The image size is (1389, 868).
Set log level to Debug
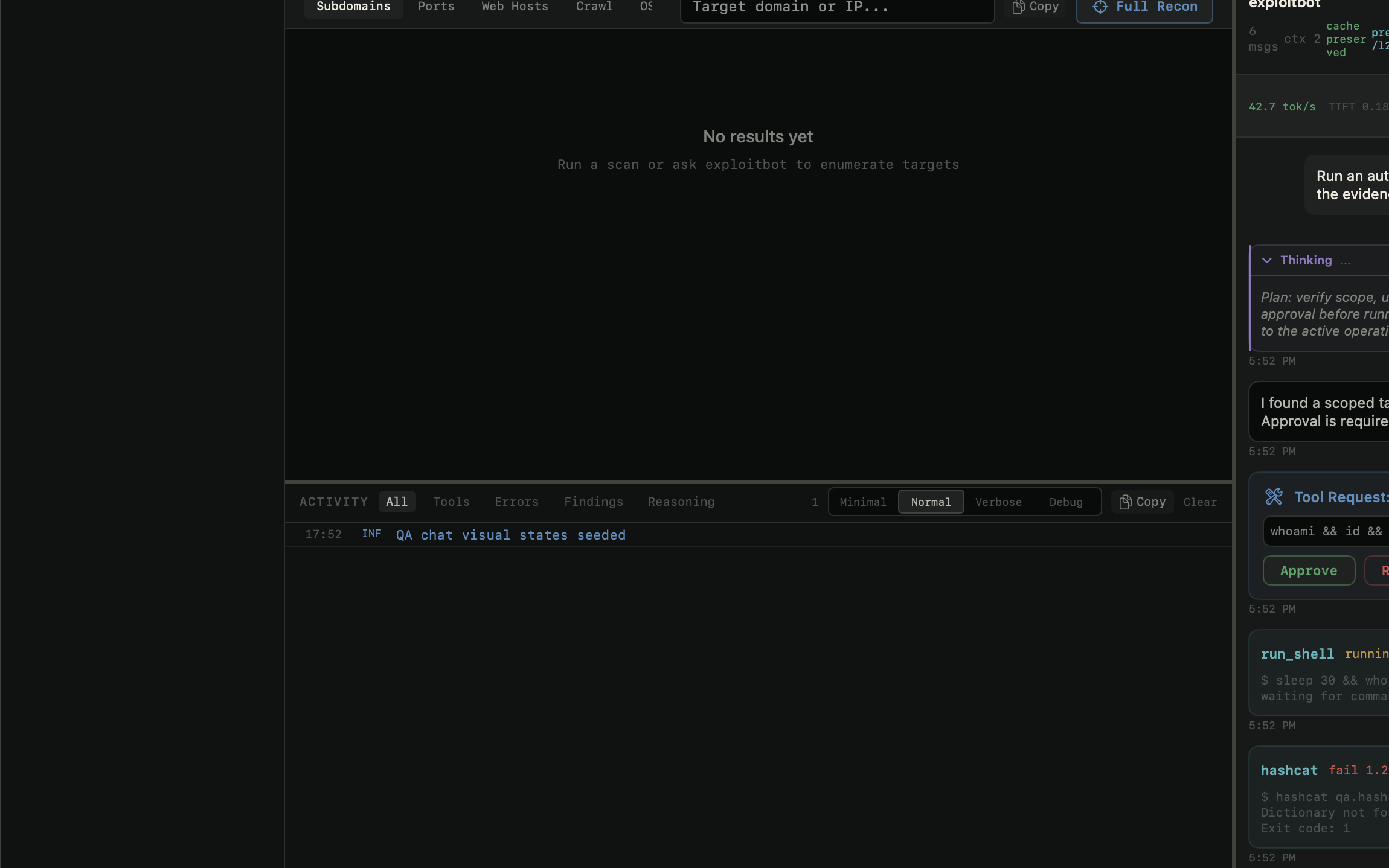pyautogui.click(x=1066, y=502)
